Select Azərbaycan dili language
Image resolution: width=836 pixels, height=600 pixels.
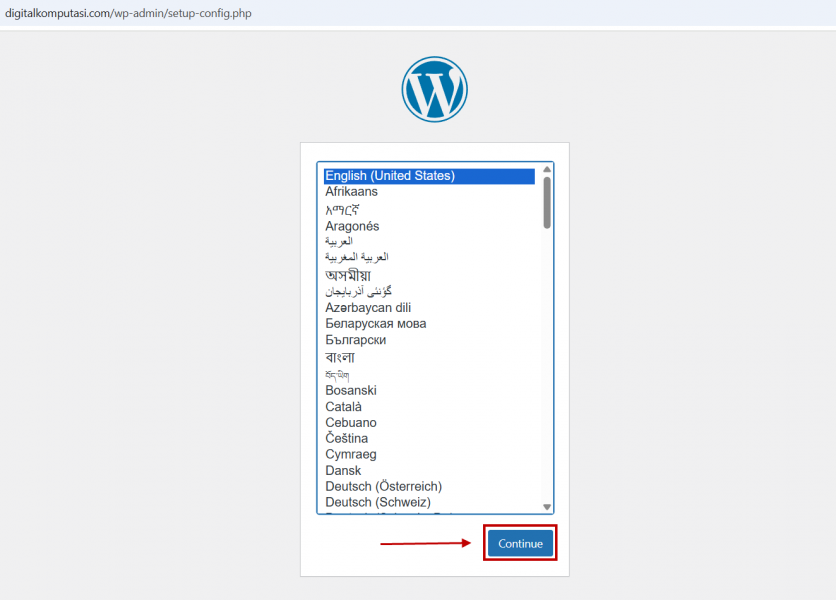tap(429, 308)
